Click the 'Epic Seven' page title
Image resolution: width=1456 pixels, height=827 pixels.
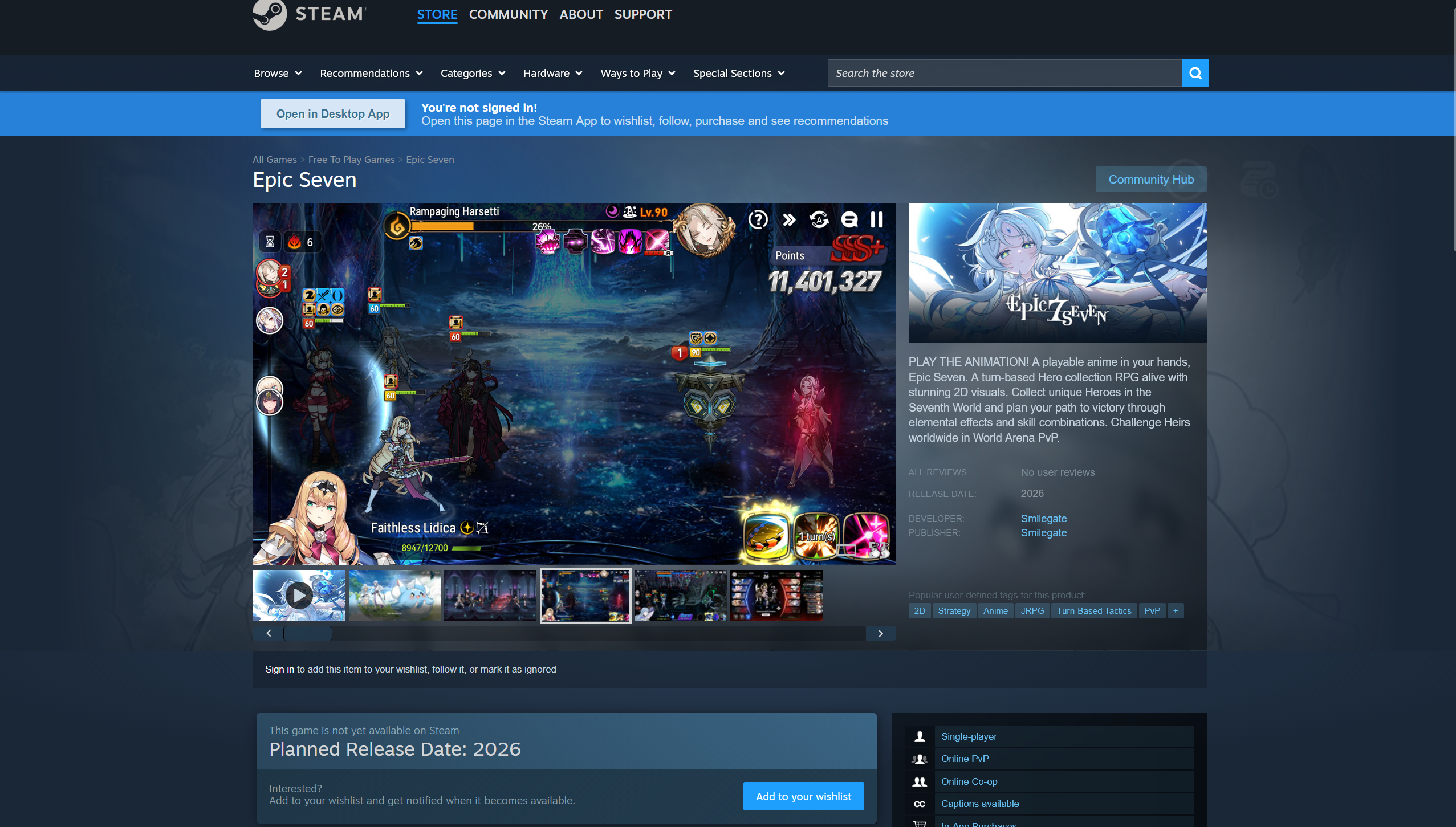click(304, 180)
